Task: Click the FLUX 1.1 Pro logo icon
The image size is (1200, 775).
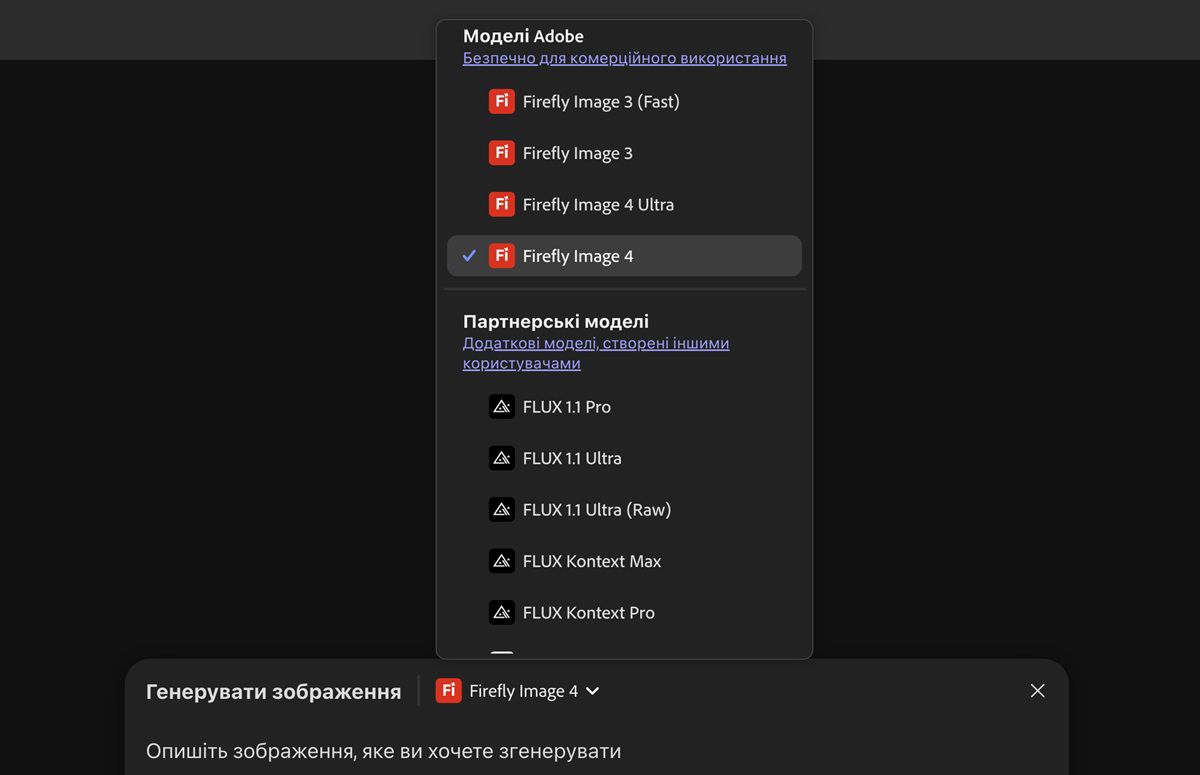Action: [501, 407]
